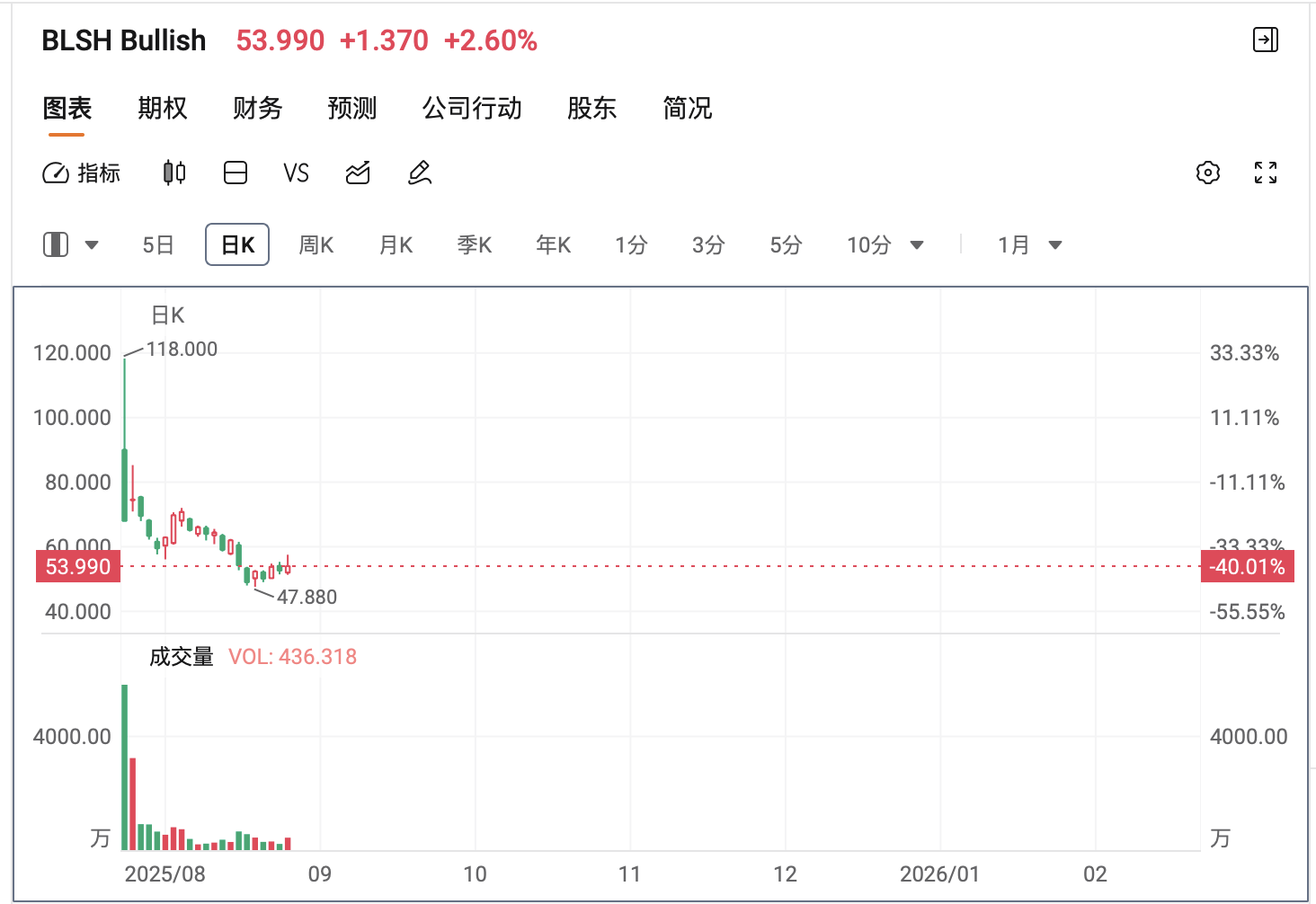The width and height of the screenshot is (1316, 904).
Task: Open chart settings gear icon
Action: (1208, 173)
